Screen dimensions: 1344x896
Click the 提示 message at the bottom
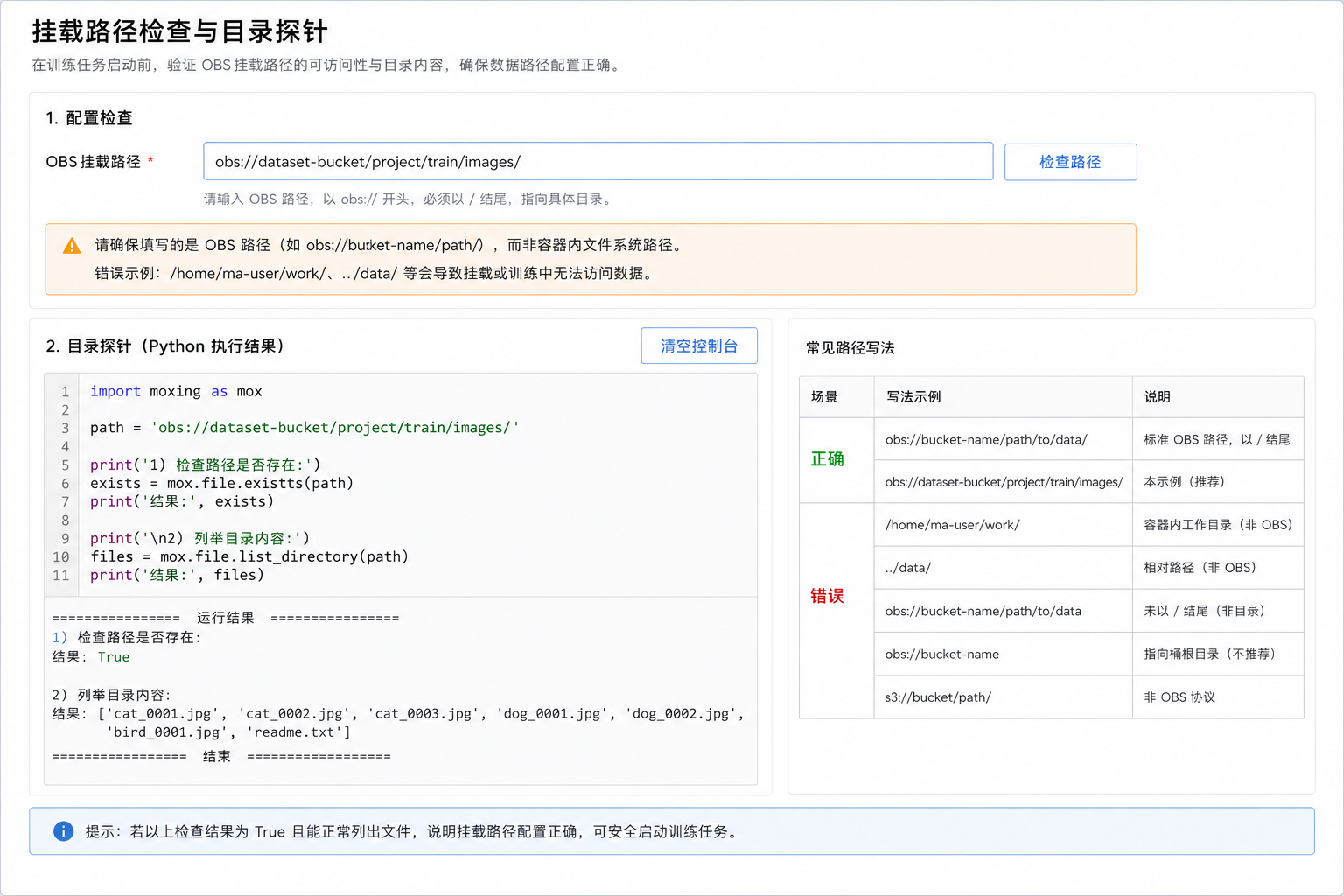coord(413,831)
